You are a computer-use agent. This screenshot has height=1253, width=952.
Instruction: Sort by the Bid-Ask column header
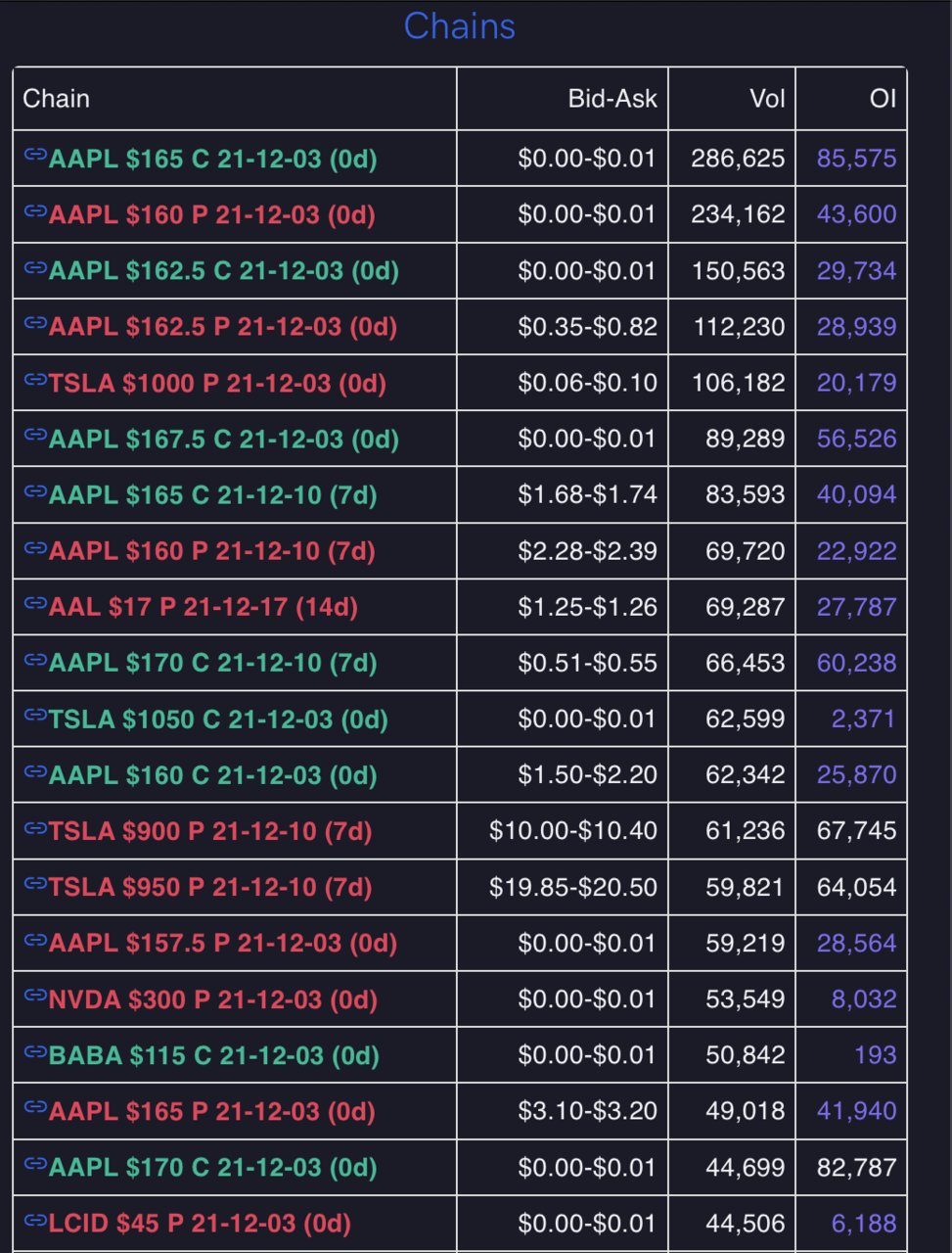[612, 99]
